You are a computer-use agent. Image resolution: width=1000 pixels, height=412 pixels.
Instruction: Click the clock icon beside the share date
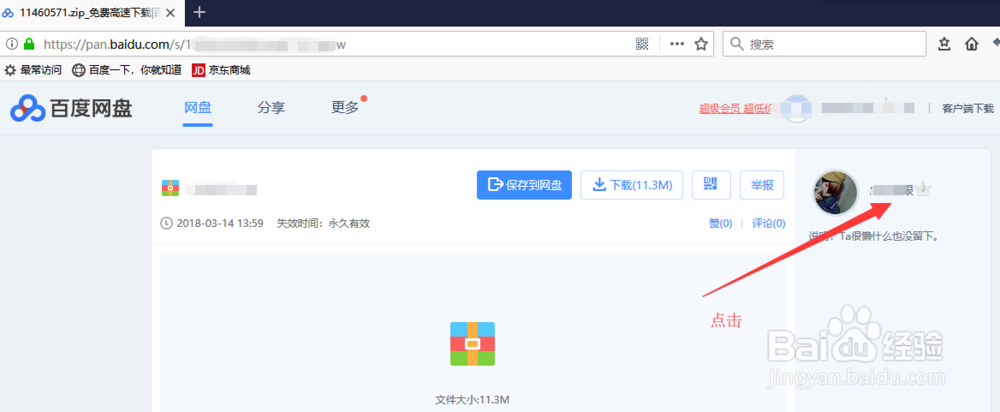tap(166, 223)
